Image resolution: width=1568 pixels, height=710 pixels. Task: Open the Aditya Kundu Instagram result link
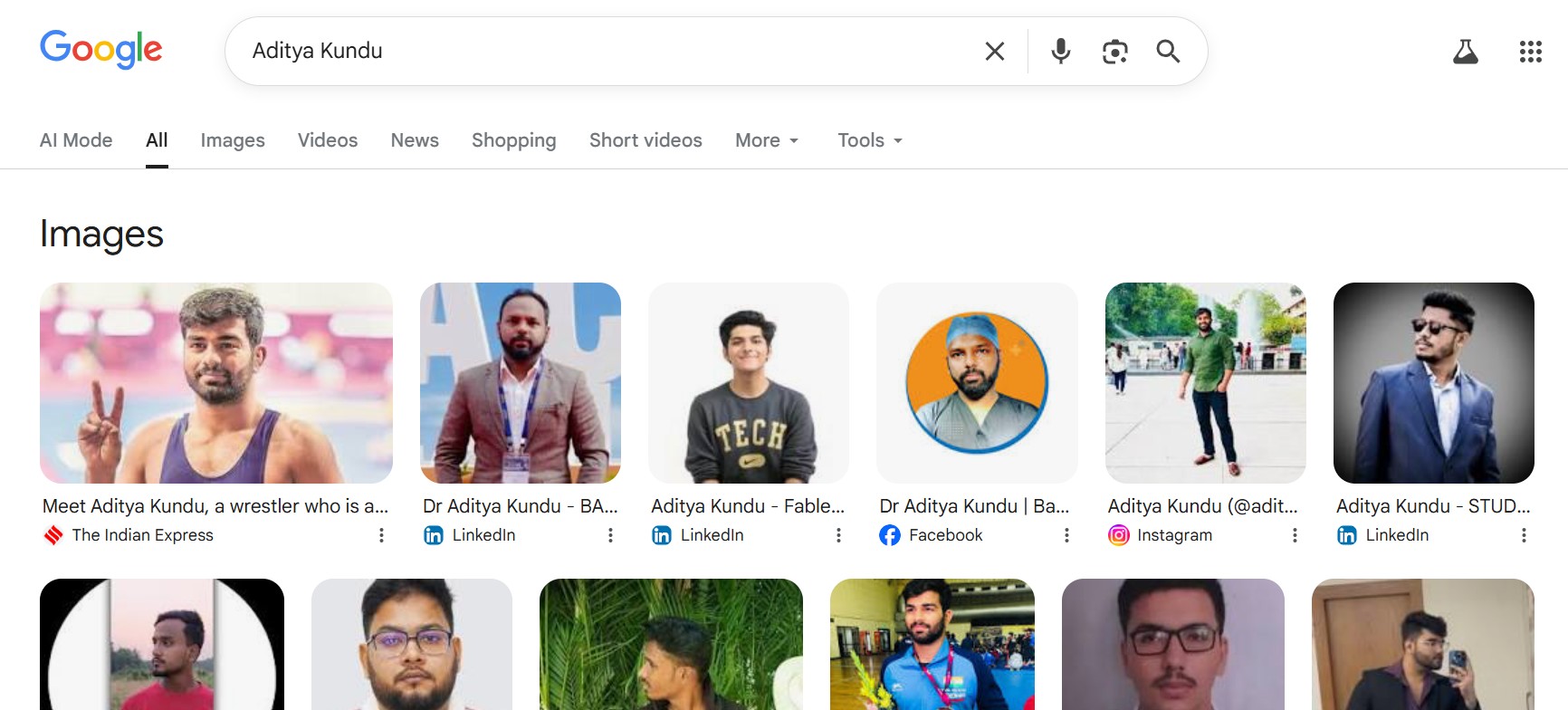pyautogui.click(x=1202, y=506)
